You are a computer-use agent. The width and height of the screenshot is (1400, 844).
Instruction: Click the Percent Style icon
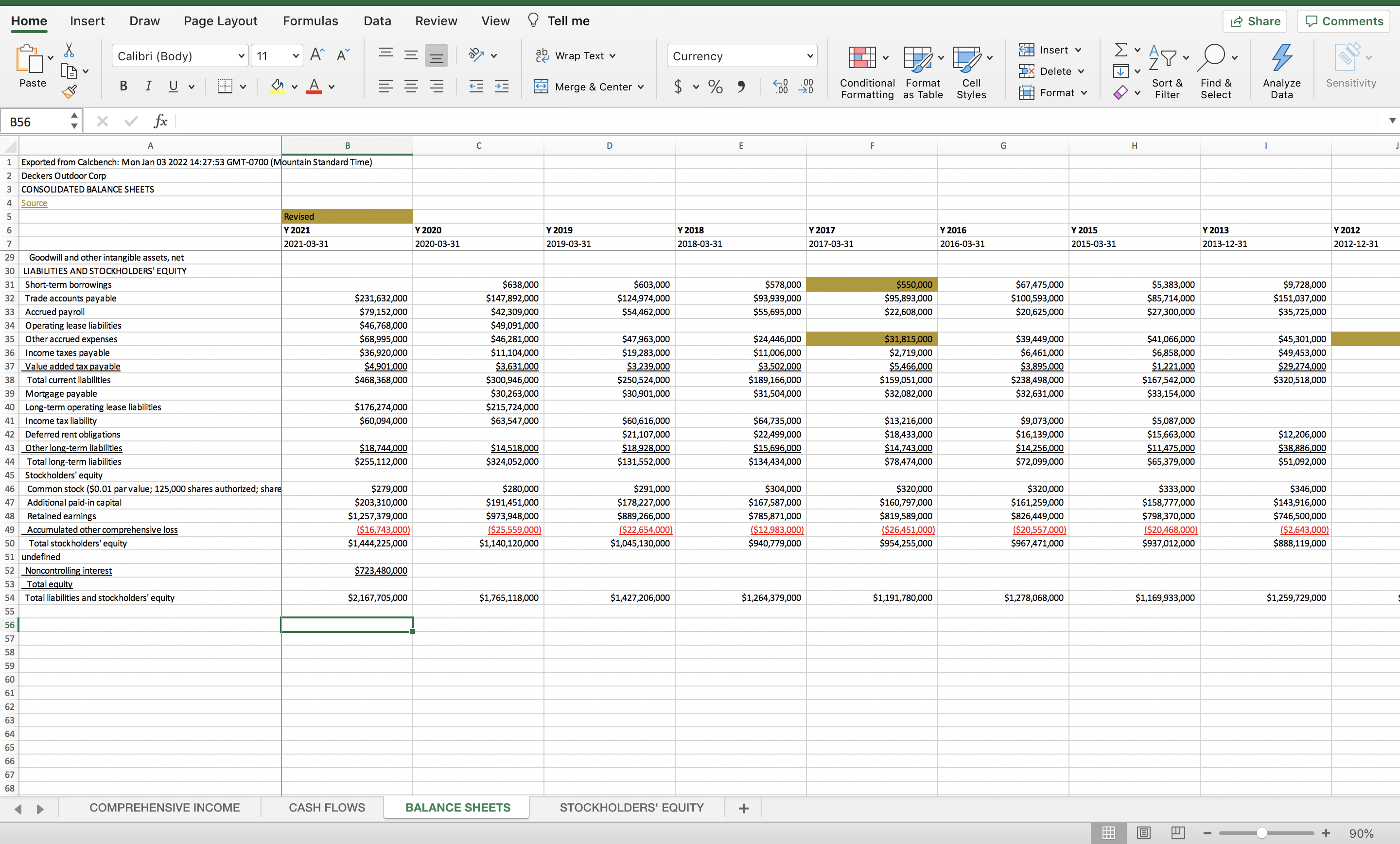point(715,87)
